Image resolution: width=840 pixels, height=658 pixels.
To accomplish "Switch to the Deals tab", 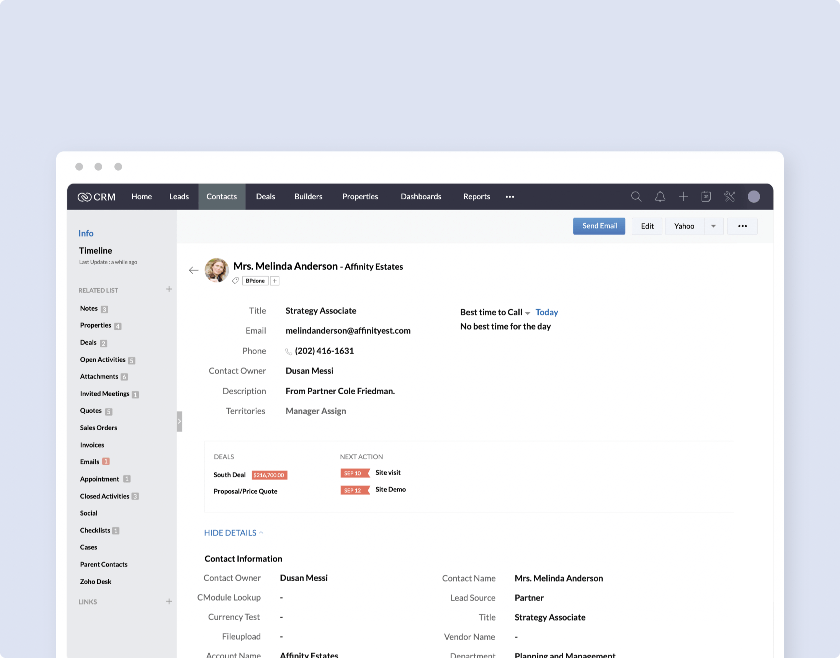I will coord(265,197).
